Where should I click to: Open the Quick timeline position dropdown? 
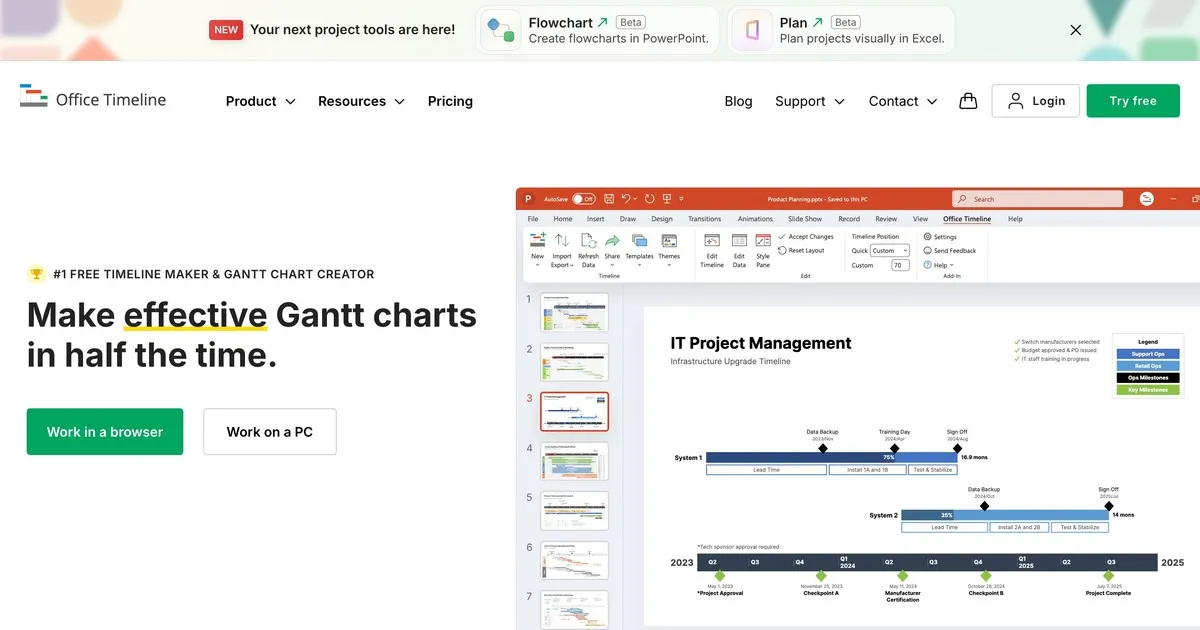pos(889,250)
